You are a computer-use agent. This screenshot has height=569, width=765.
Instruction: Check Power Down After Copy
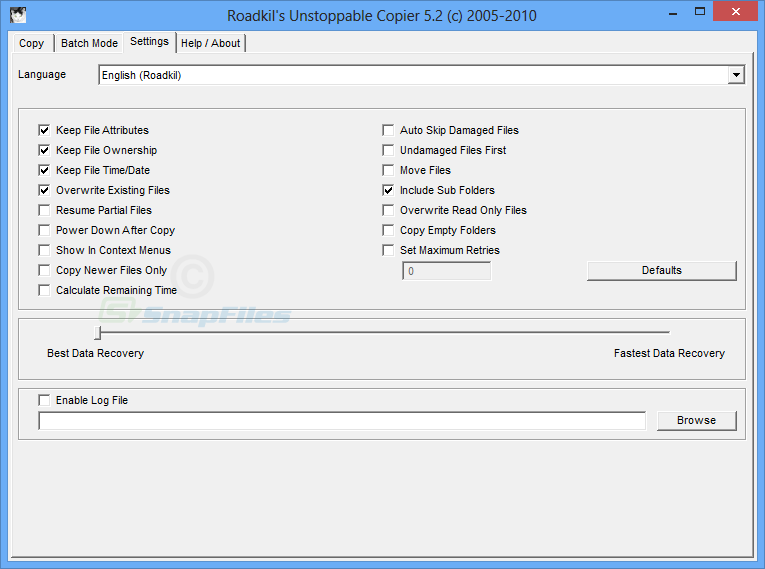(44, 230)
